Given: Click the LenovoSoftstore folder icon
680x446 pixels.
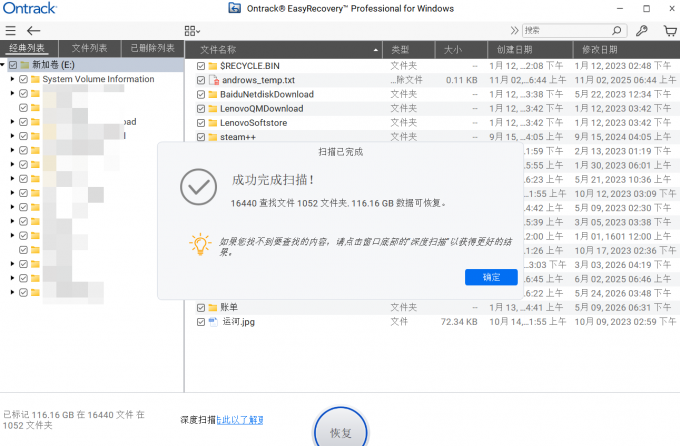Looking at the screenshot, I should click(212, 123).
